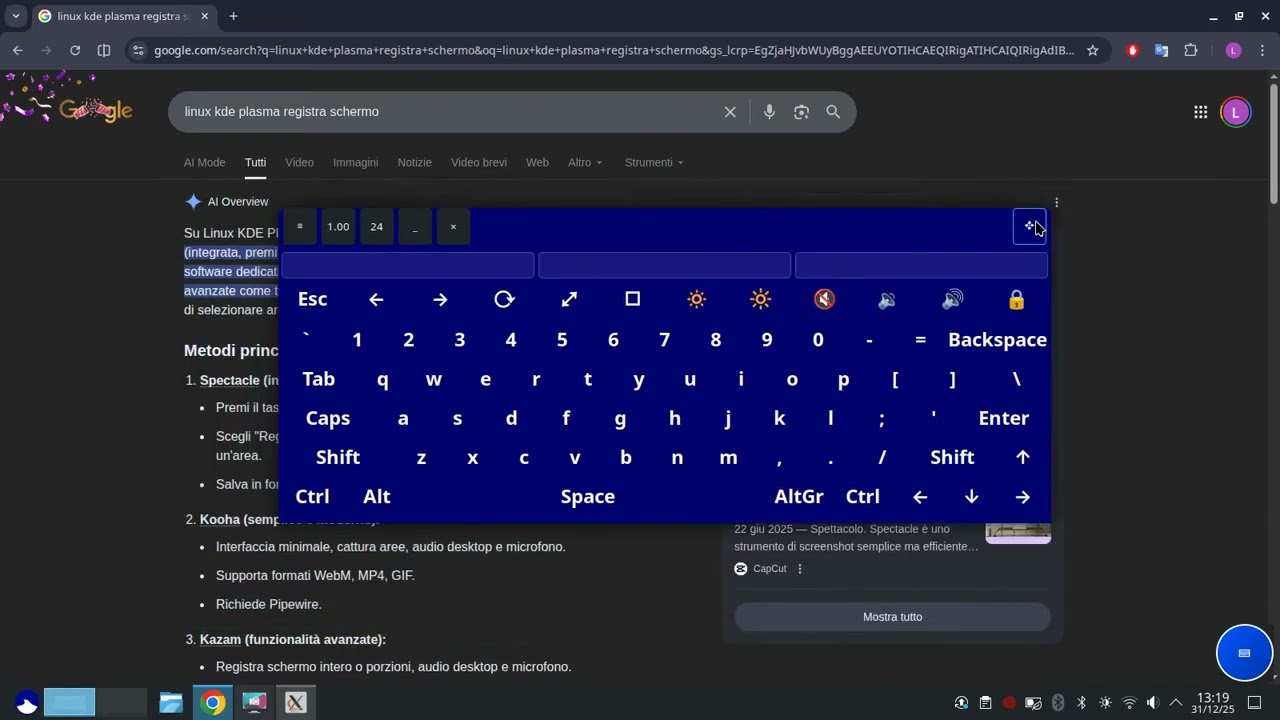Tap the refresh key on the virtual keyboard

[504, 299]
